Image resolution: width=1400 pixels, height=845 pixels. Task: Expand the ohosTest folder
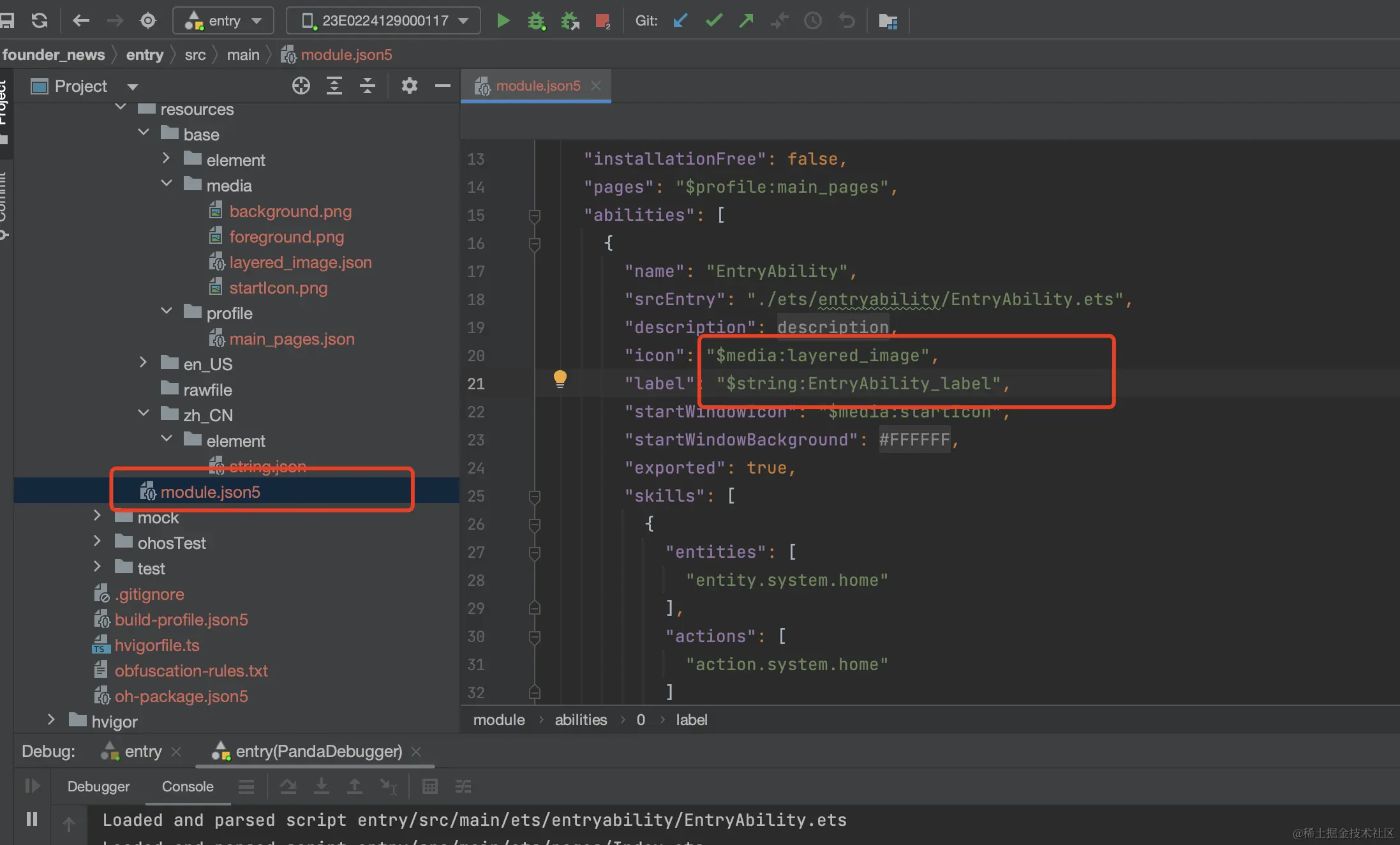[97, 542]
